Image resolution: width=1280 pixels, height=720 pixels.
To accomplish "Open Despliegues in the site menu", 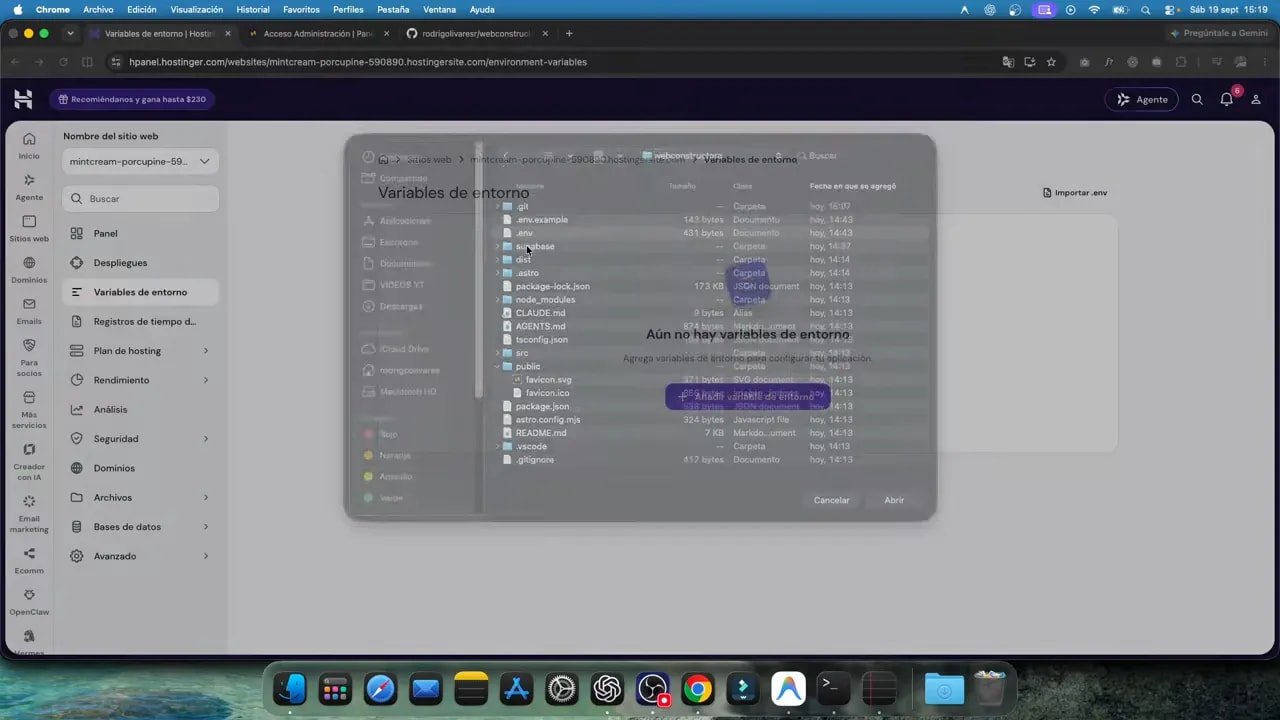I will (141, 263).
